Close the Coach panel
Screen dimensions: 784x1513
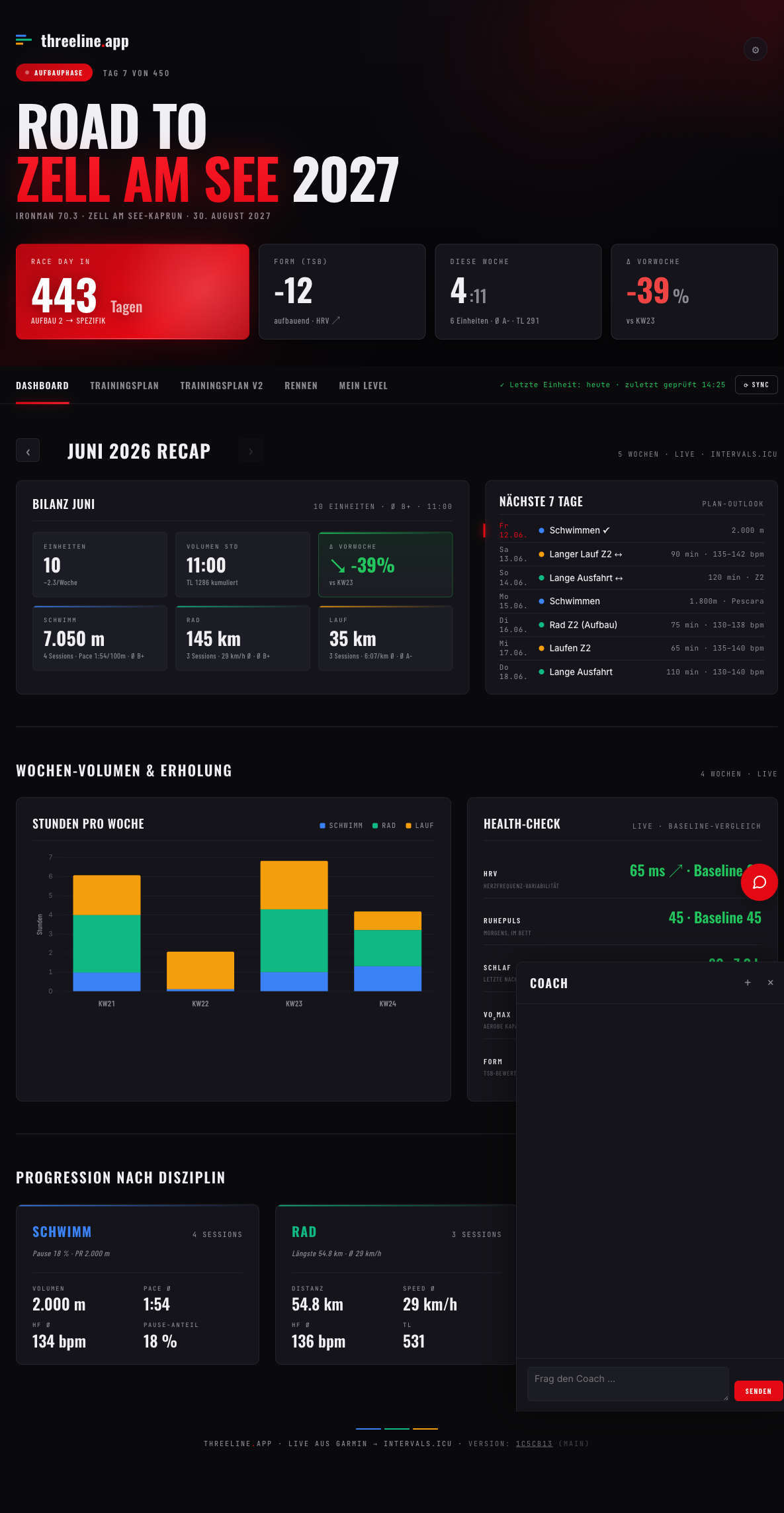pyautogui.click(x=770, y=983)
